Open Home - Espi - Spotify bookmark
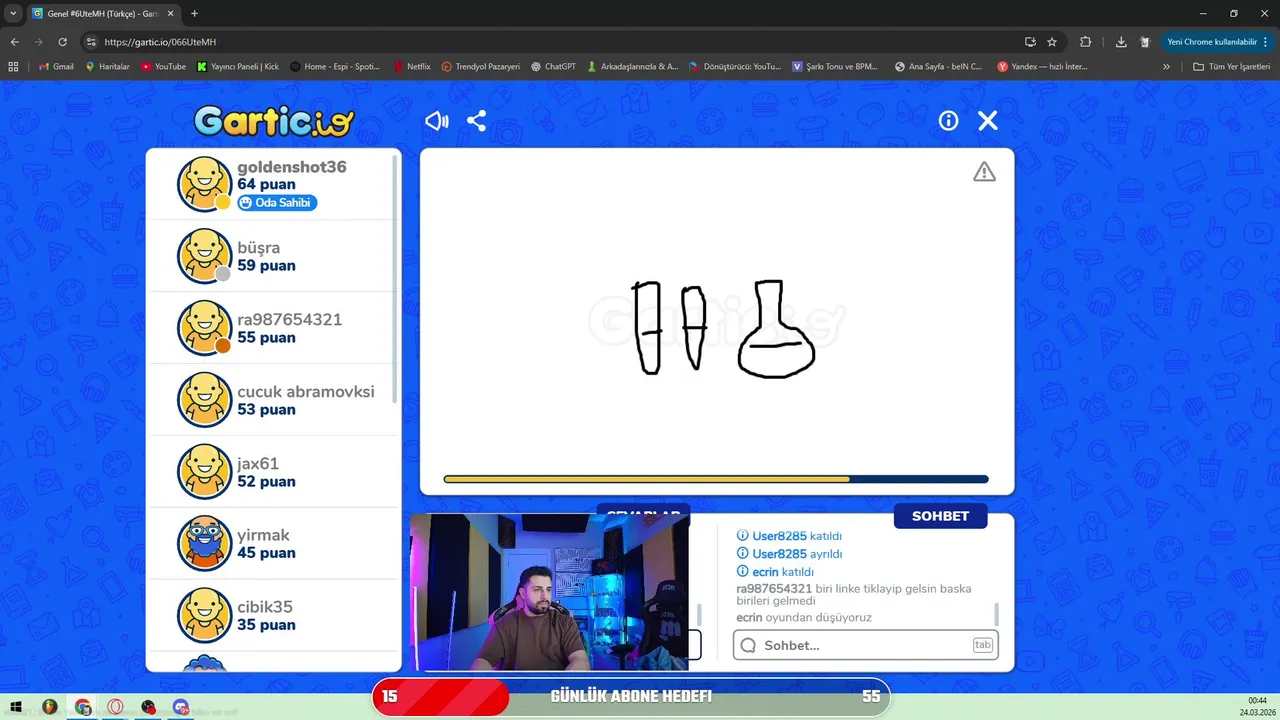Viewport: 1280px width, 720px height. coord(335,67)
